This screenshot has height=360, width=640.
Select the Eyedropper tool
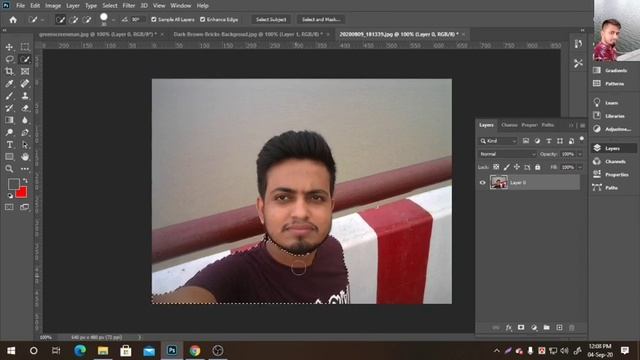[9, 84]
